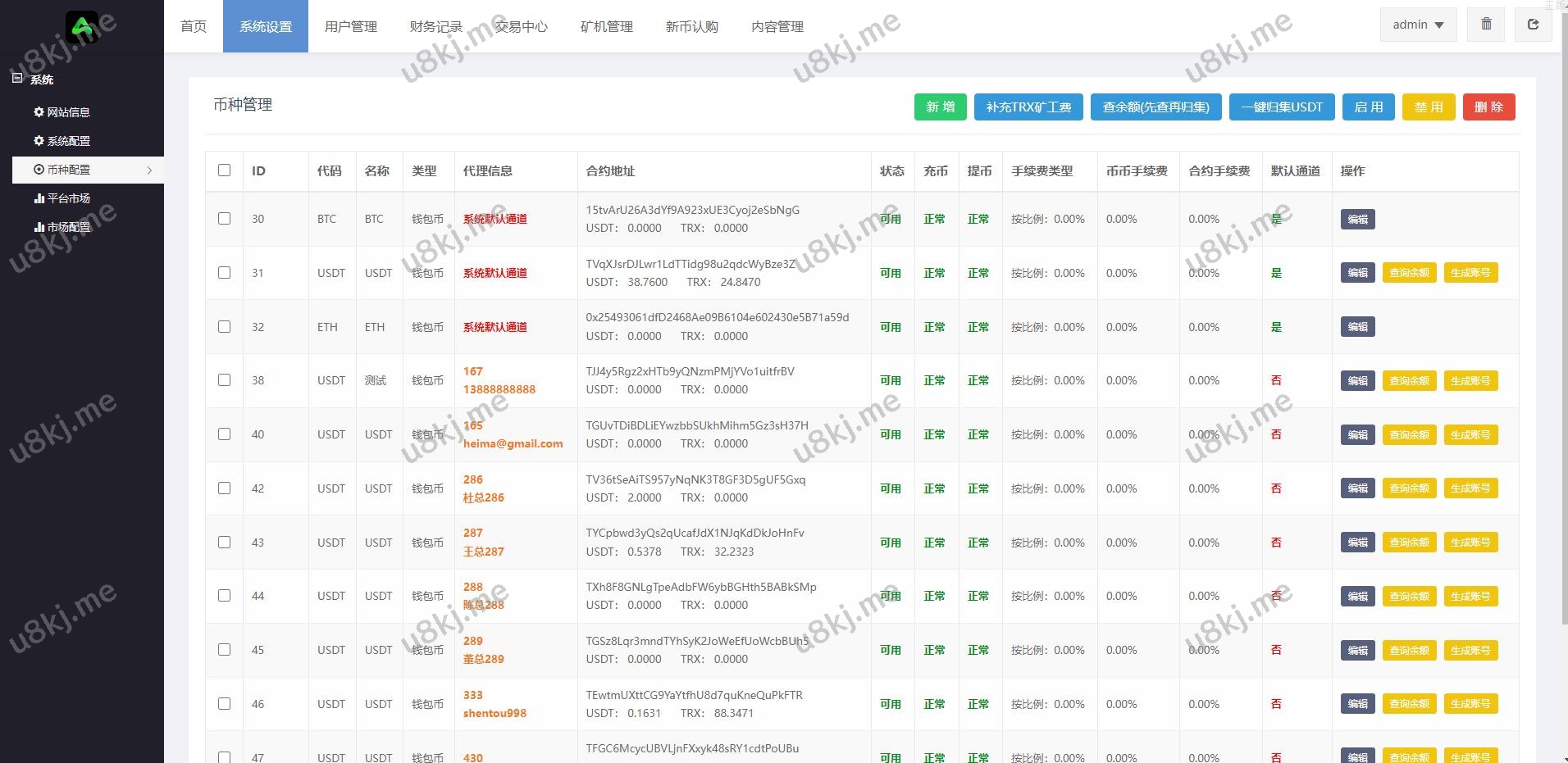
Task: Open 网站信息 with the gear icon
Action: (62, 112)
